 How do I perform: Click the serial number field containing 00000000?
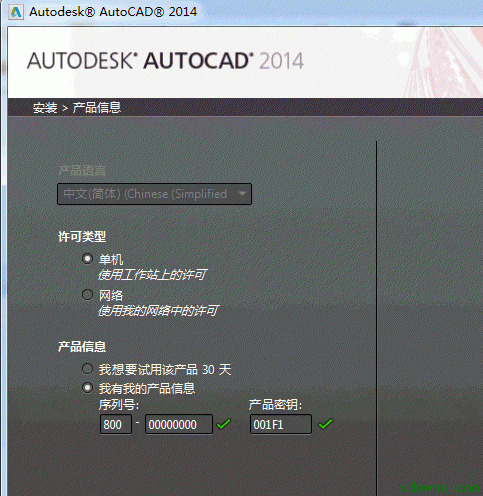click(179, 424)
